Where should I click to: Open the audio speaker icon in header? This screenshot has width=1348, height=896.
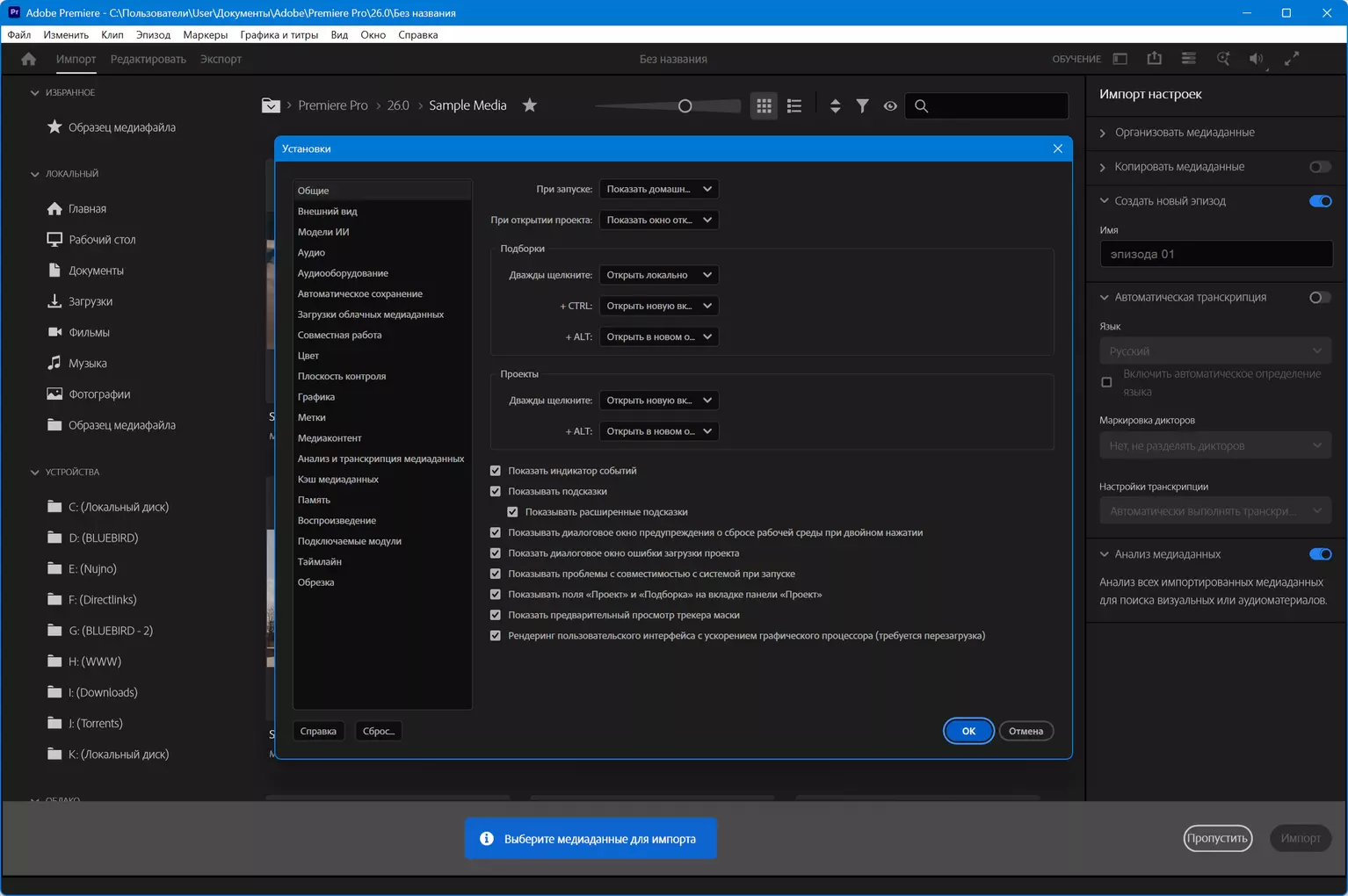point(1257,59)
